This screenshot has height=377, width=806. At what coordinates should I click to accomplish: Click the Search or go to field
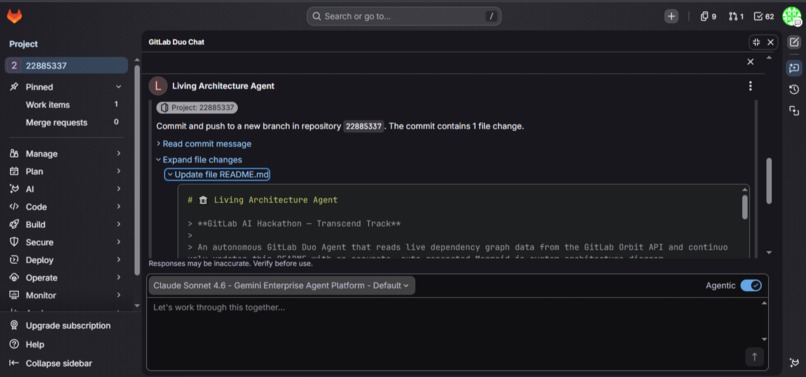404,16
